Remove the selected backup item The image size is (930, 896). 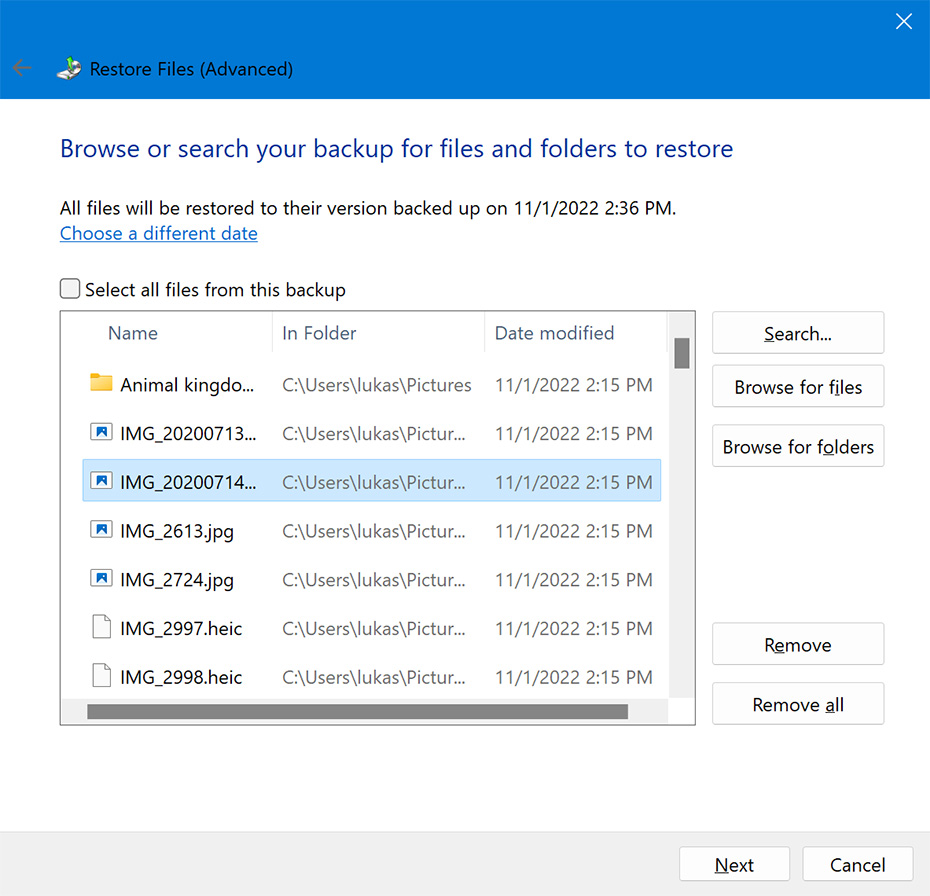point(797,644)
